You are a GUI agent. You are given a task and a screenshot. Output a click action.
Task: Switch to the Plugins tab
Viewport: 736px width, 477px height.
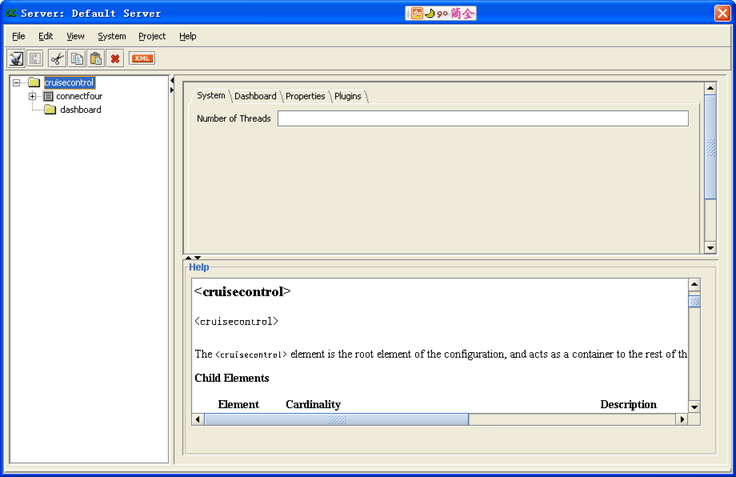(x=348, y=96)
